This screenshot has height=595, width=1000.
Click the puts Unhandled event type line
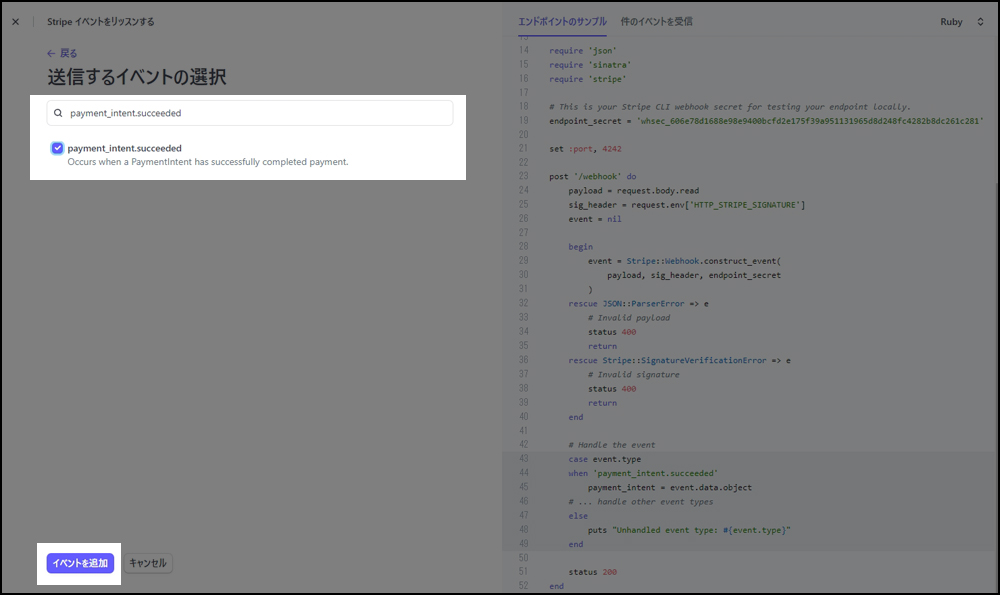pos(689,530)
